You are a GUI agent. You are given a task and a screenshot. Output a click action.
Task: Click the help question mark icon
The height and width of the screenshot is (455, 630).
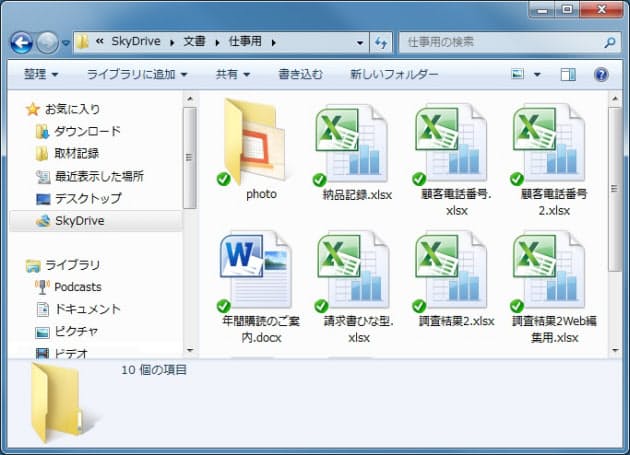tap(601, 75)
